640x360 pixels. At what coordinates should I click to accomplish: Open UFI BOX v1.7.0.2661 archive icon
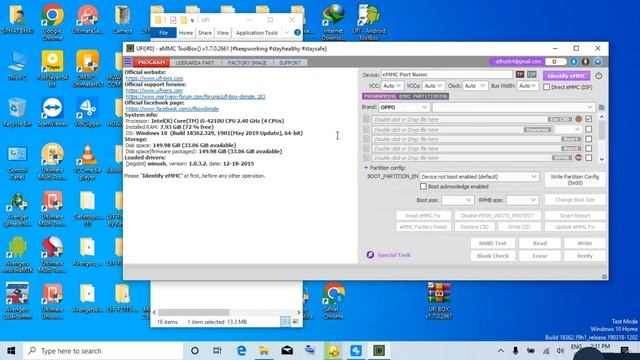[x=438, y=300]
